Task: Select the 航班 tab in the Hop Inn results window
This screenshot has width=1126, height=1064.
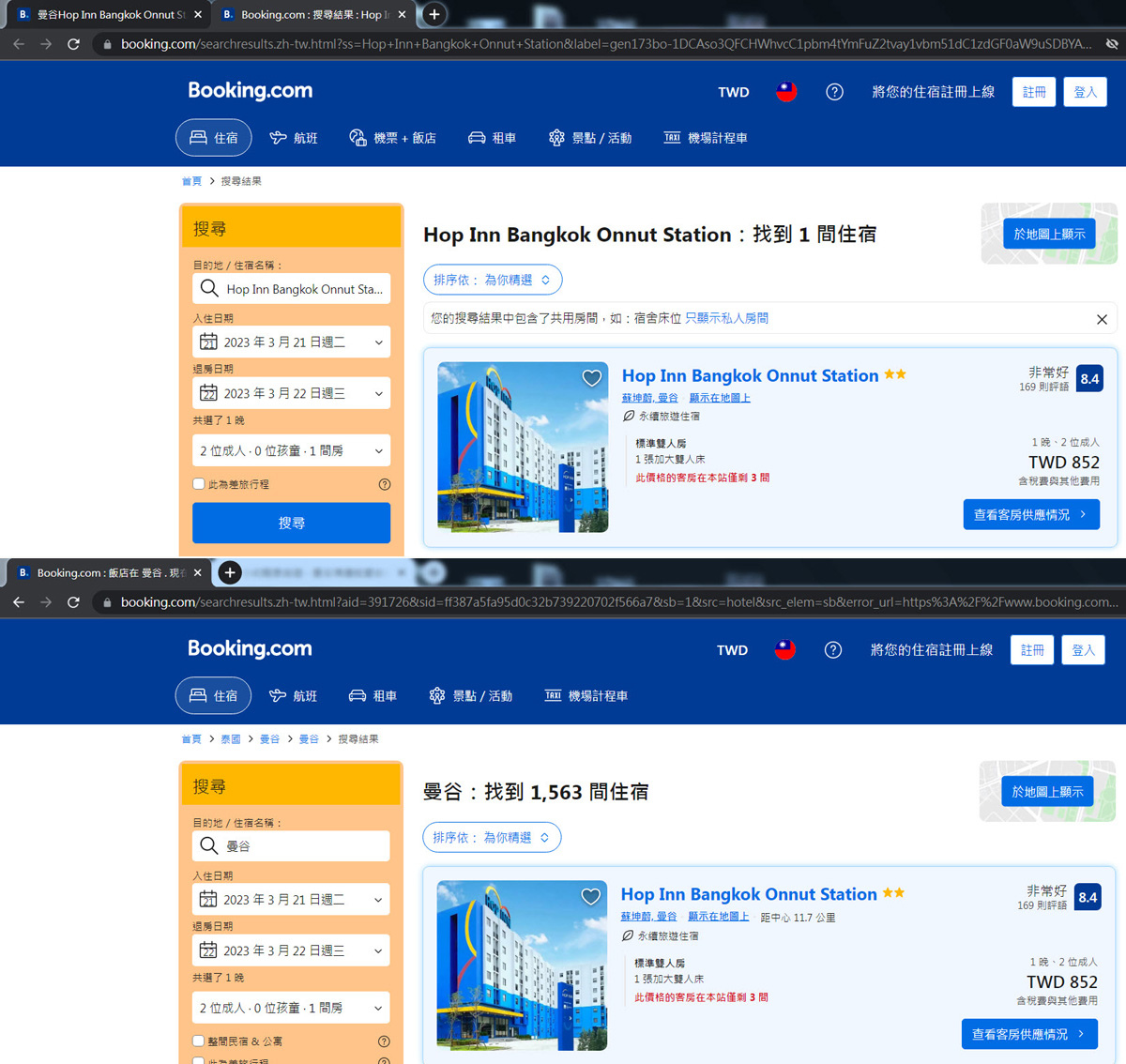Action: pos(294,138)
